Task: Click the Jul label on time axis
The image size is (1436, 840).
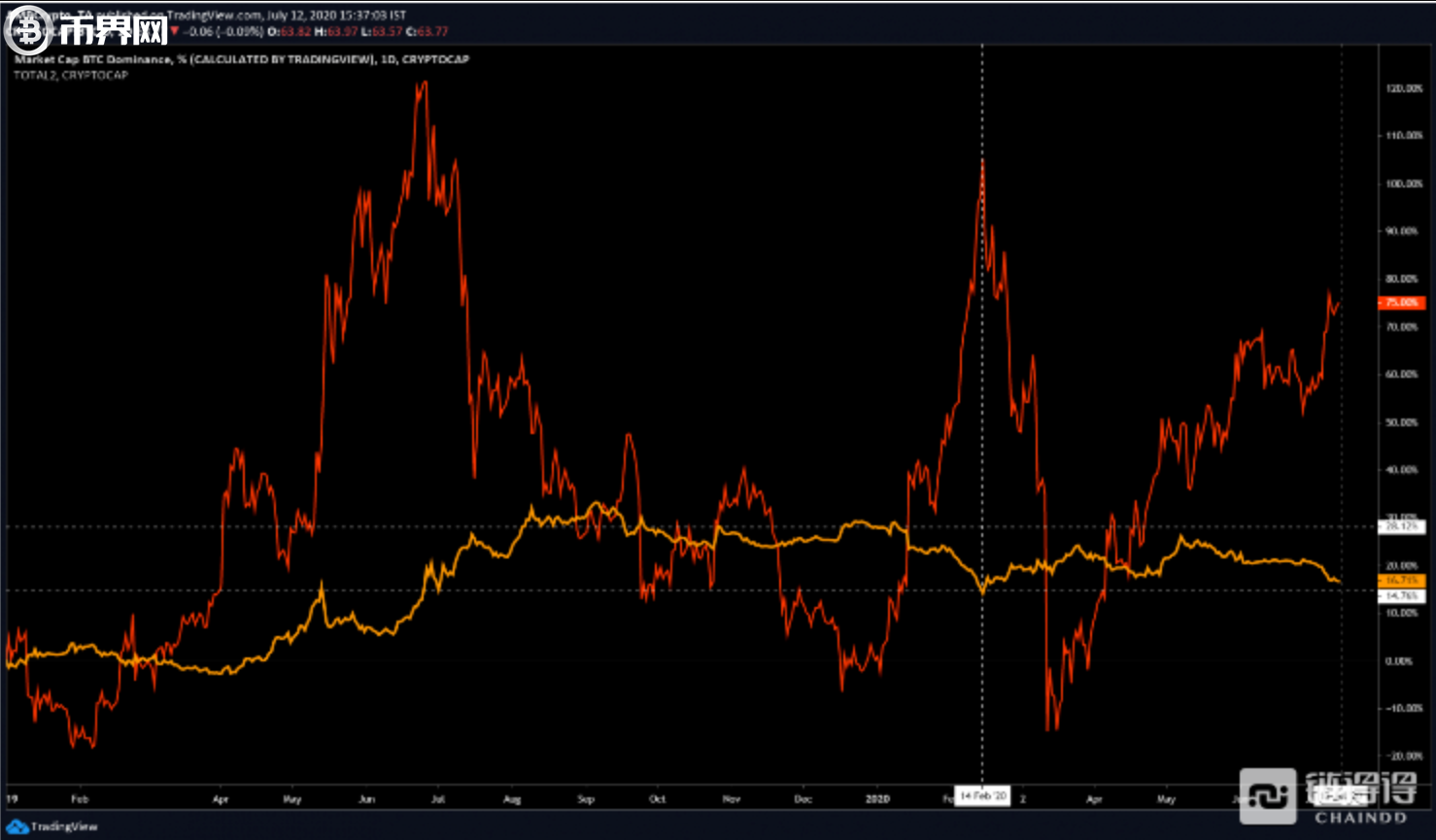Action: tap(438, 799)
